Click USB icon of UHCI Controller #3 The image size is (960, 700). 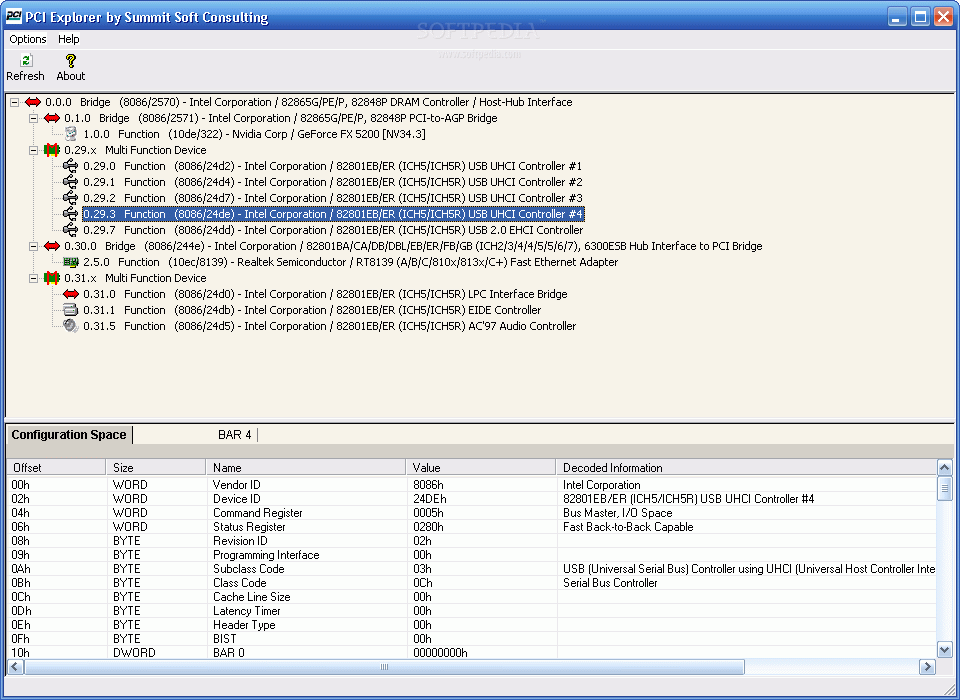click(71, 198)
